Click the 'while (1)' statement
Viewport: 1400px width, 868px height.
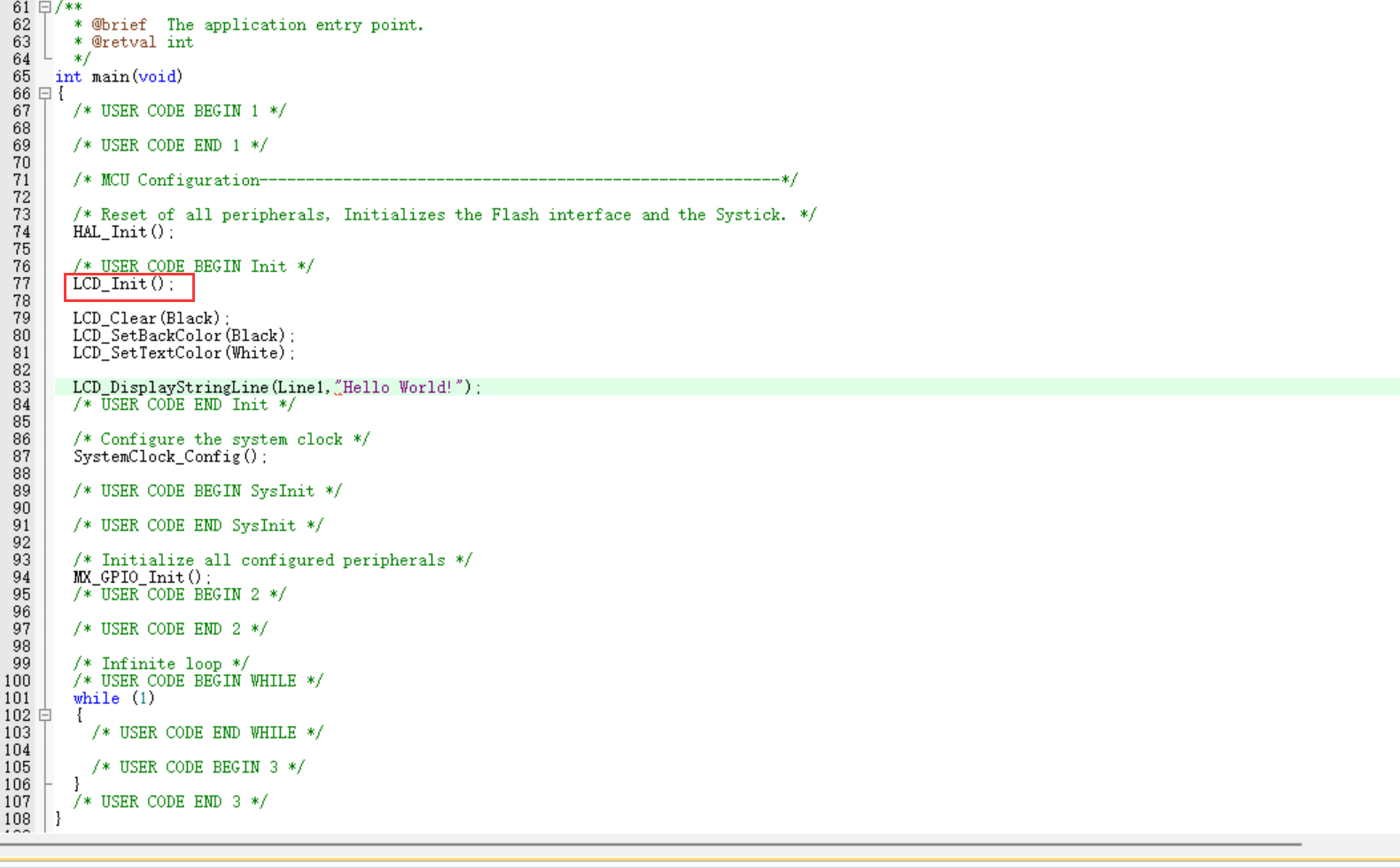pyautogui.click(x=114, y=698)
